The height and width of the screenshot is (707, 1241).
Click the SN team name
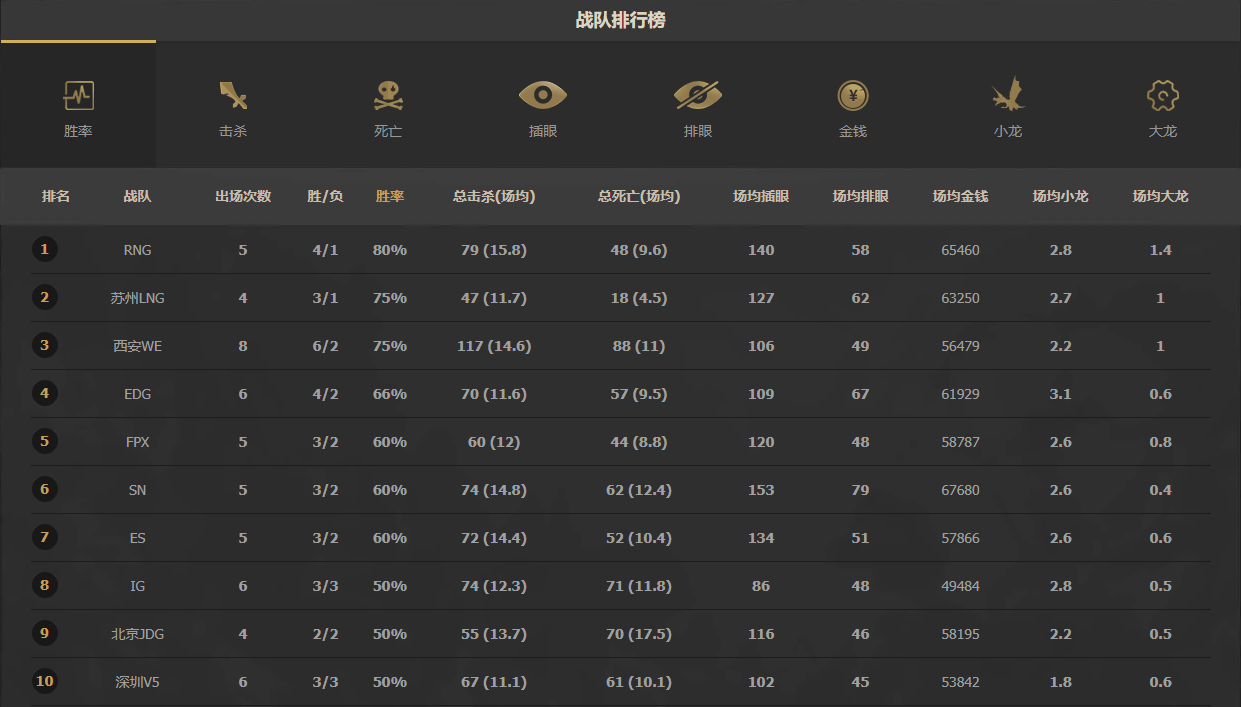click(138, 490)
